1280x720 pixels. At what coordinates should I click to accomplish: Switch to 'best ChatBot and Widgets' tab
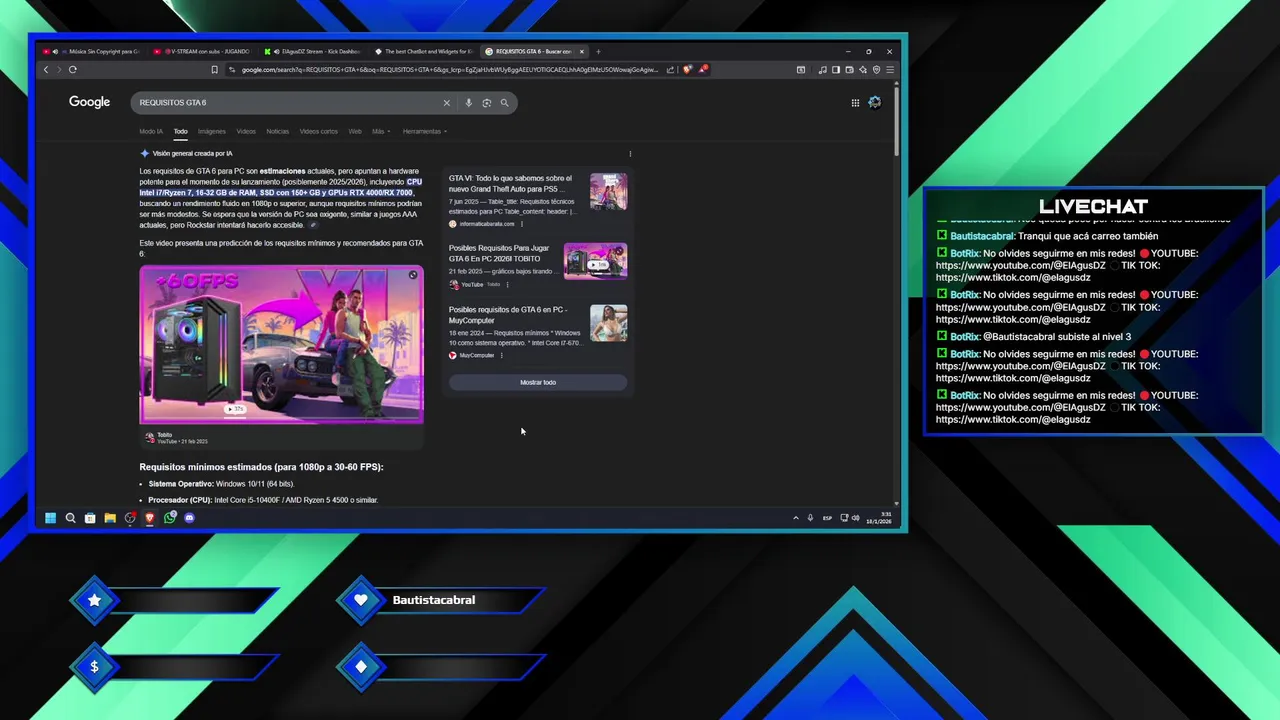(x=425, y=51)
